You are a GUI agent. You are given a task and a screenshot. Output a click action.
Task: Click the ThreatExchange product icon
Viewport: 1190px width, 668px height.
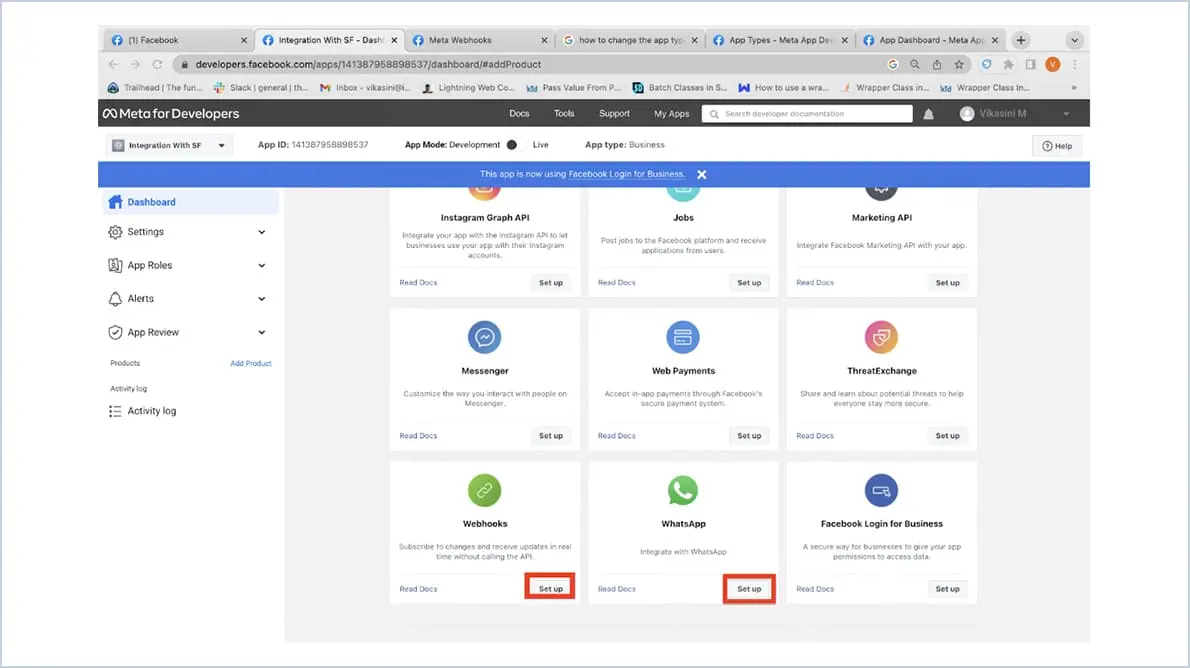(x=881, y=337)
